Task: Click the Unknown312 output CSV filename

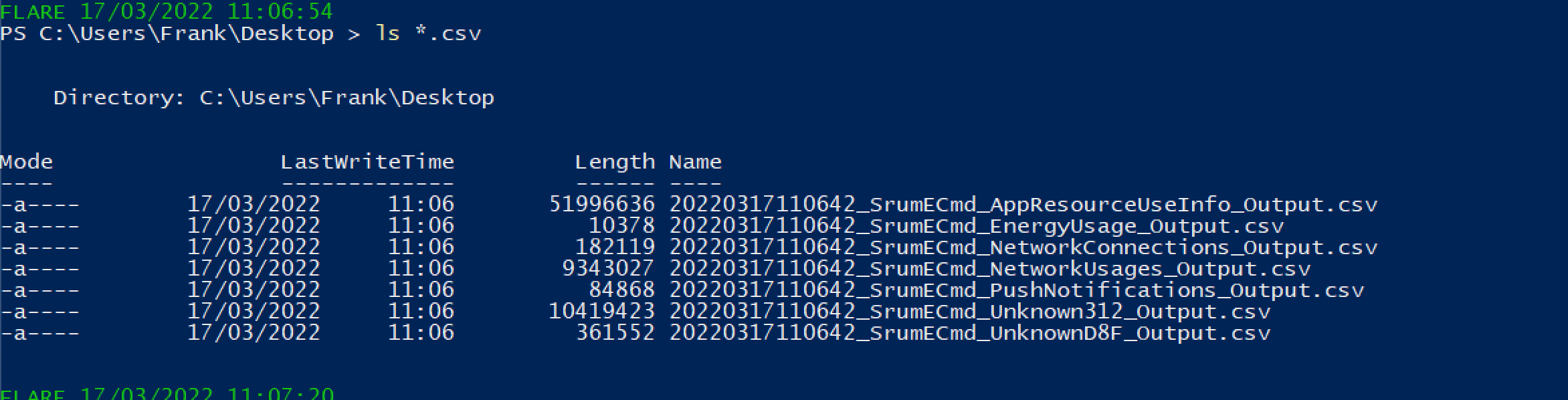Action: (969, 311)
